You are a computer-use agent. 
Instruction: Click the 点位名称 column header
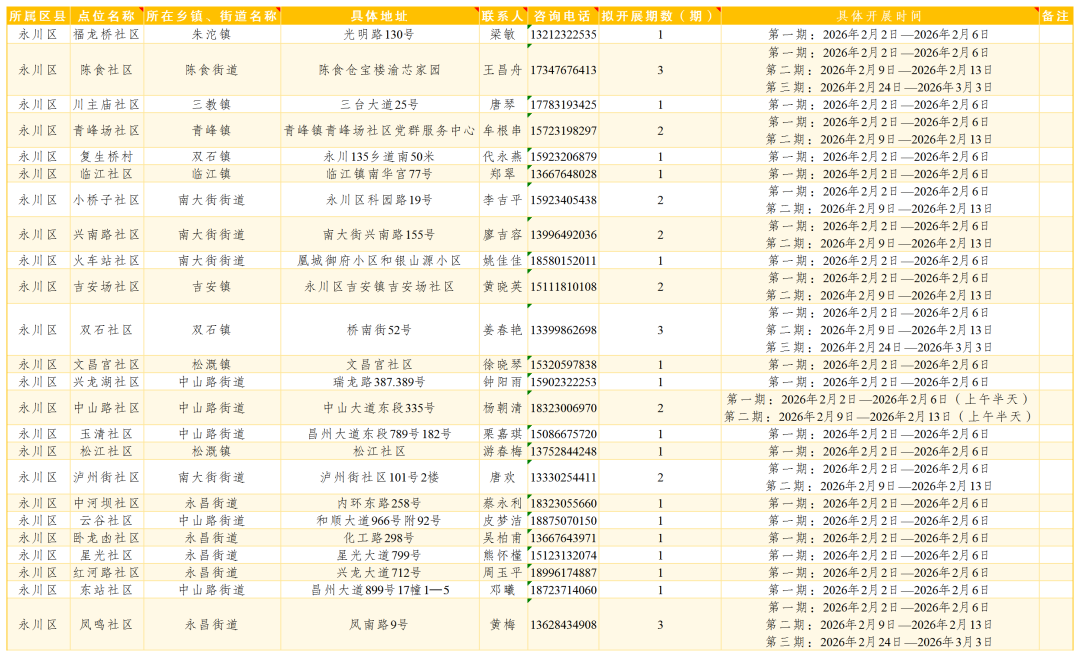106,16
